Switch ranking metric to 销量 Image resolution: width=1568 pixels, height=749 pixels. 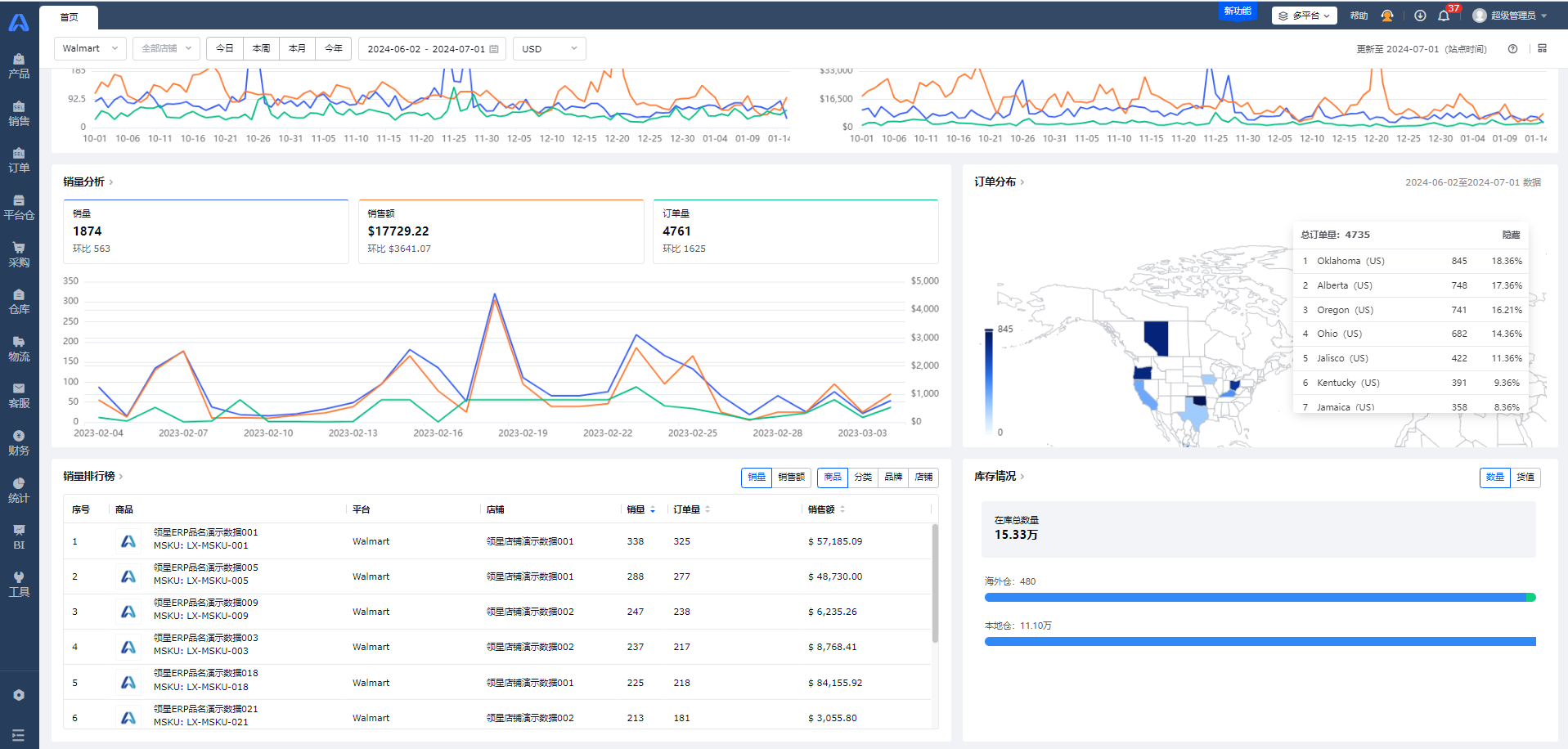(757, 477)
